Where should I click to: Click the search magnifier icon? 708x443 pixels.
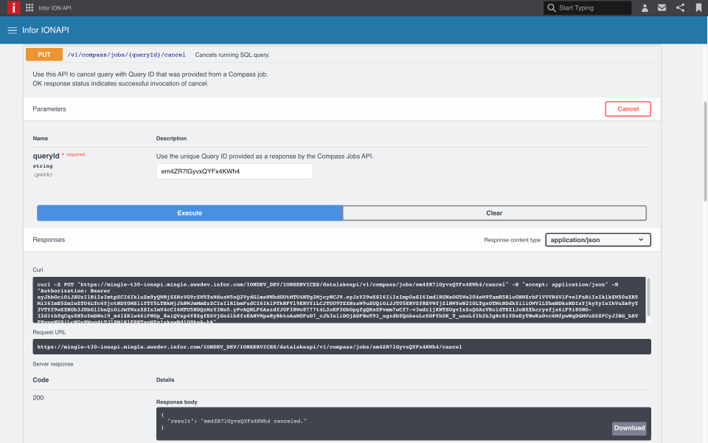[551, 8]
